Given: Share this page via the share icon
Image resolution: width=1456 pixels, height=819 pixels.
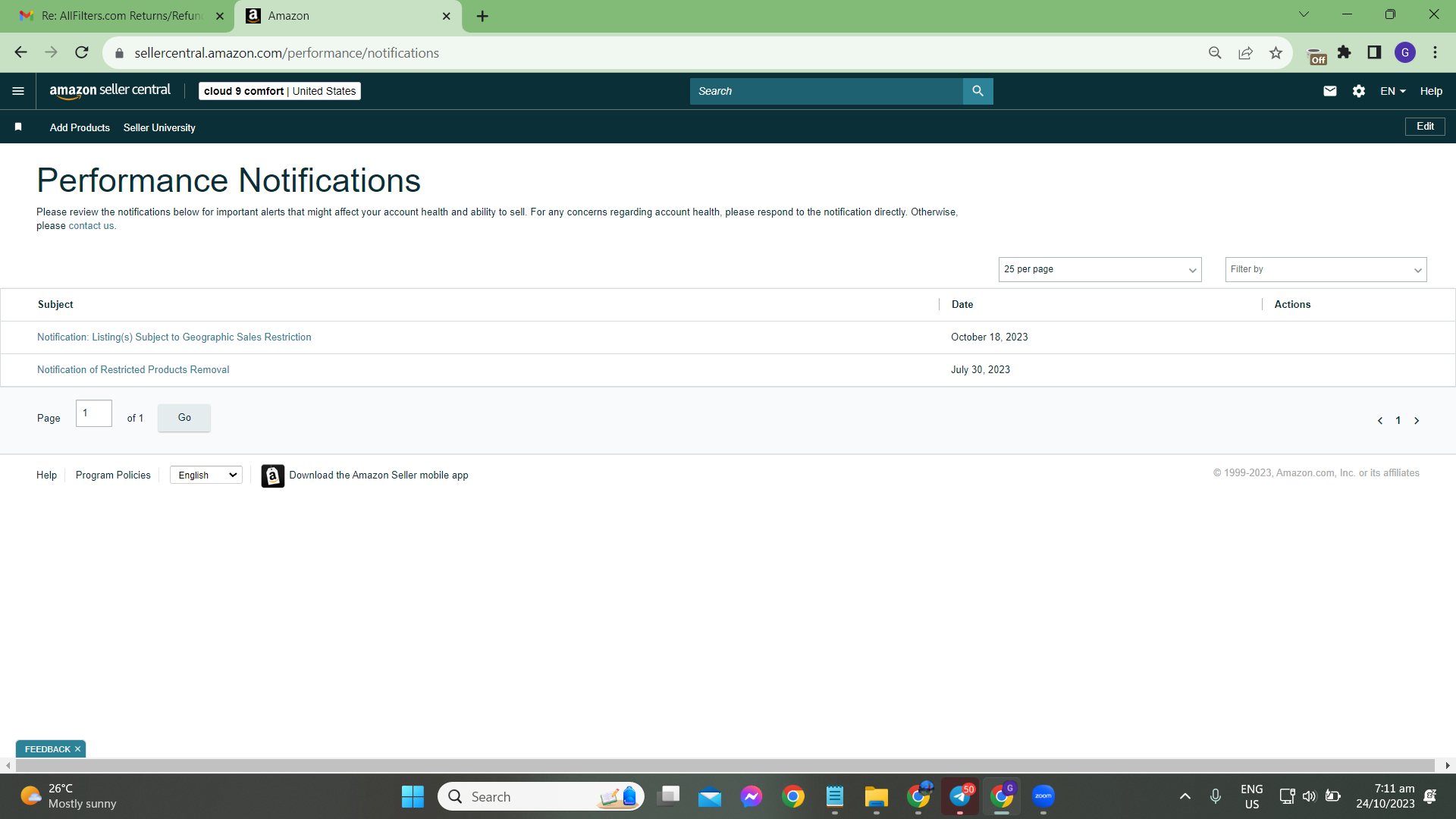Looking at the screenshot, I should coord(1245,52).
